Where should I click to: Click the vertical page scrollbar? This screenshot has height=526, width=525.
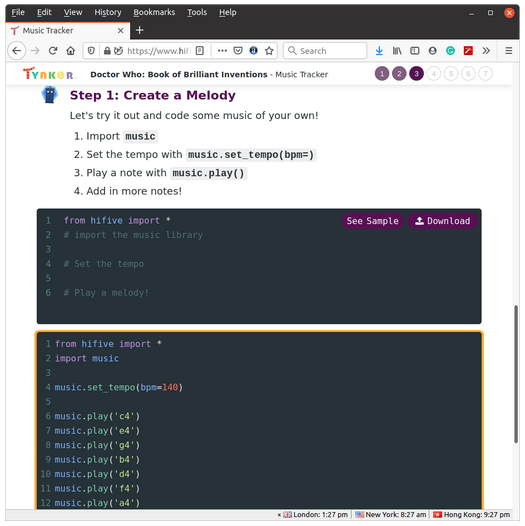pyautogui.click(x=516, y=374)
